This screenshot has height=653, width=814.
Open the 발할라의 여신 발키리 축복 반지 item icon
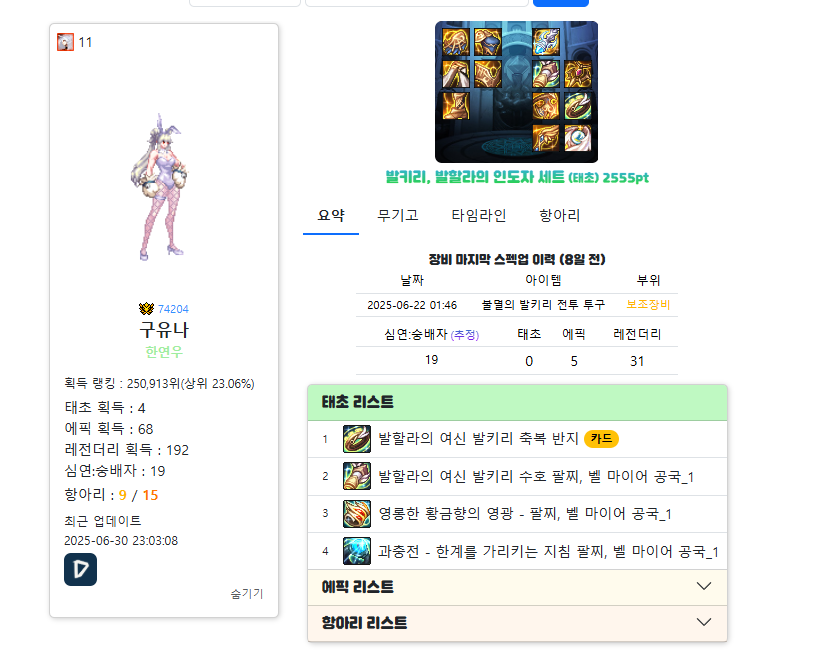[x=357, y=439]
